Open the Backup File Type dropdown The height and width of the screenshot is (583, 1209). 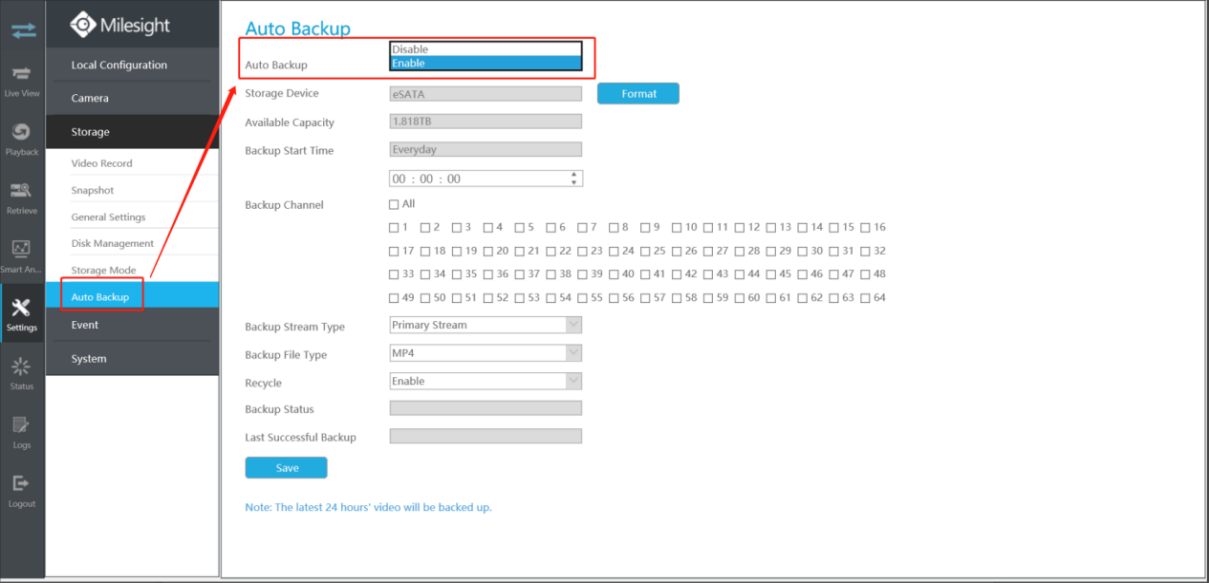coord(485,353)
